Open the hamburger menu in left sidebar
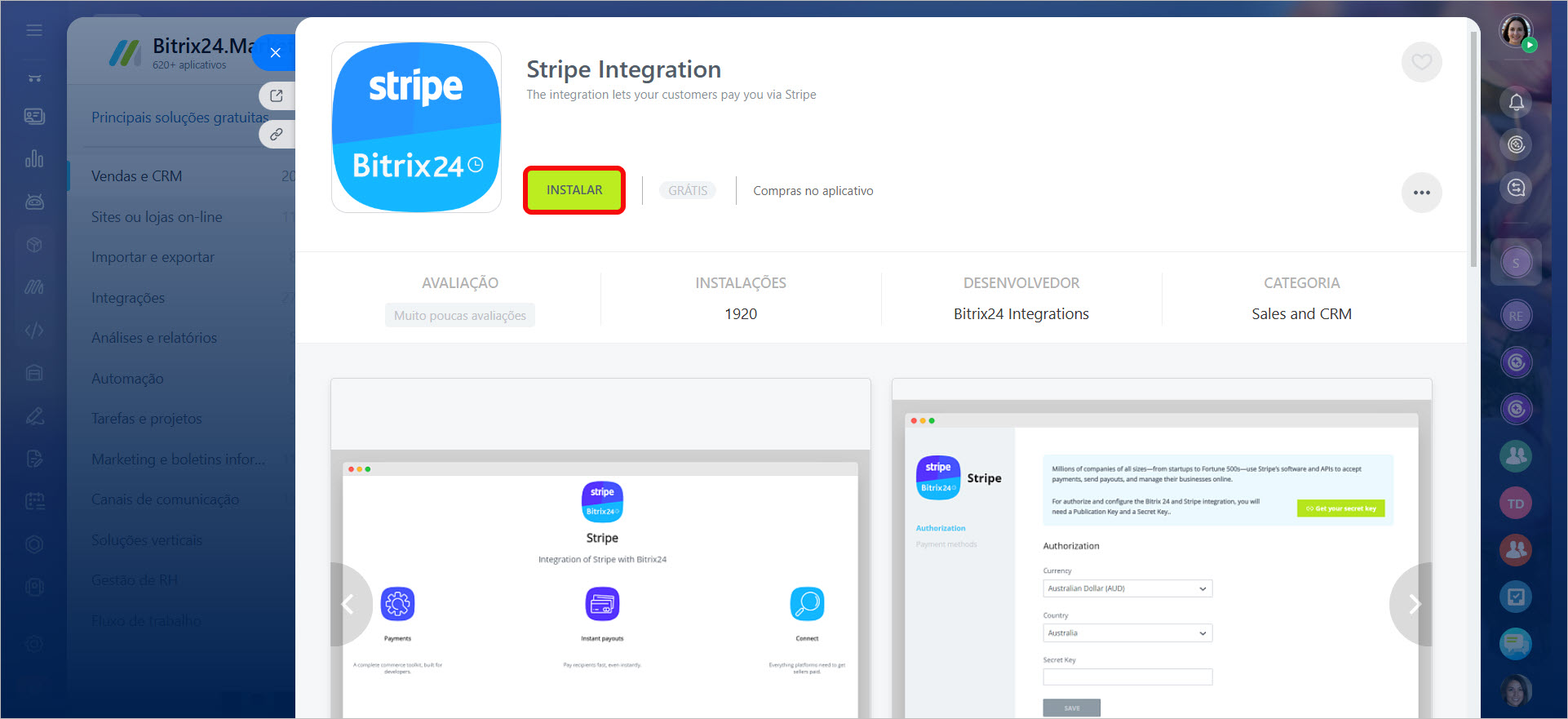1568x719 pixels. click(34, 30)
